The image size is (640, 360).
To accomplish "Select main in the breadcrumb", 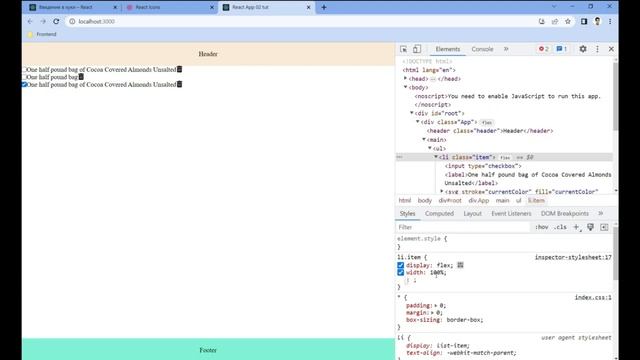I will tap(502, 200).
